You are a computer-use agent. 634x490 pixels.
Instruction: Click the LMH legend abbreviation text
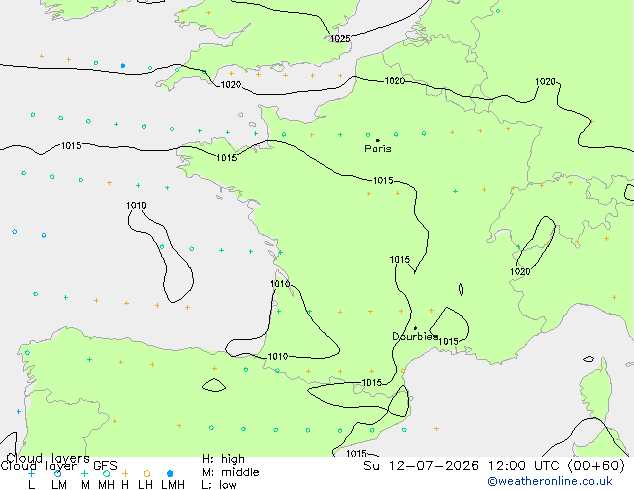tap(173, 485)
